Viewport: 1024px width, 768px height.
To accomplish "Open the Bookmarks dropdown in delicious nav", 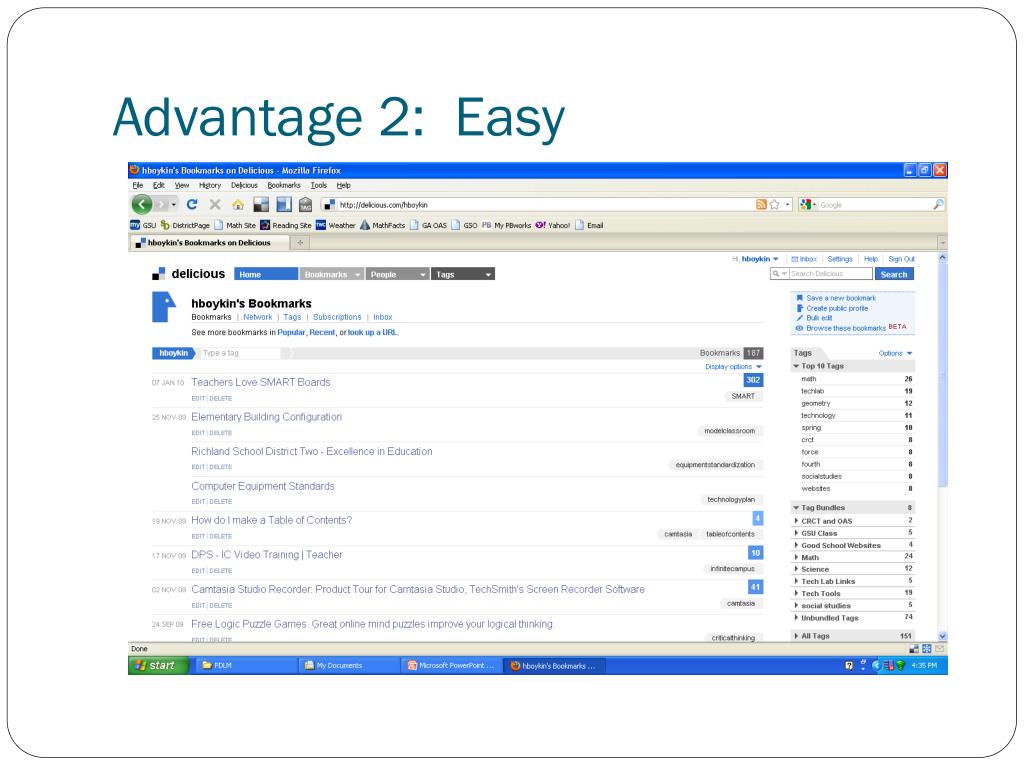I will [x=332, y=274].
